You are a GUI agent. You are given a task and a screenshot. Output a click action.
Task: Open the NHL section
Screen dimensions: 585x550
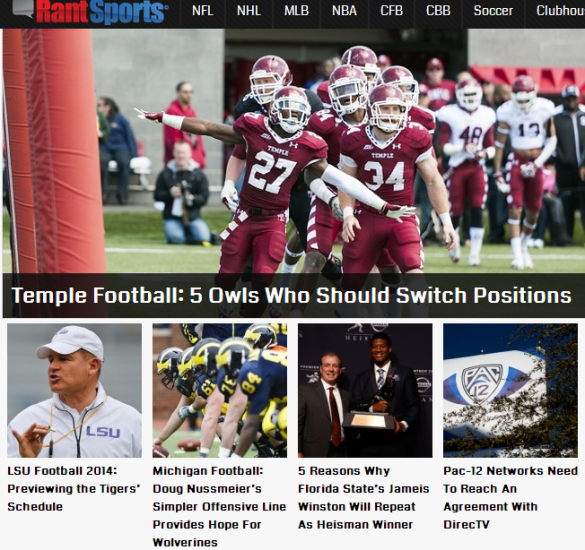point(249,11)
